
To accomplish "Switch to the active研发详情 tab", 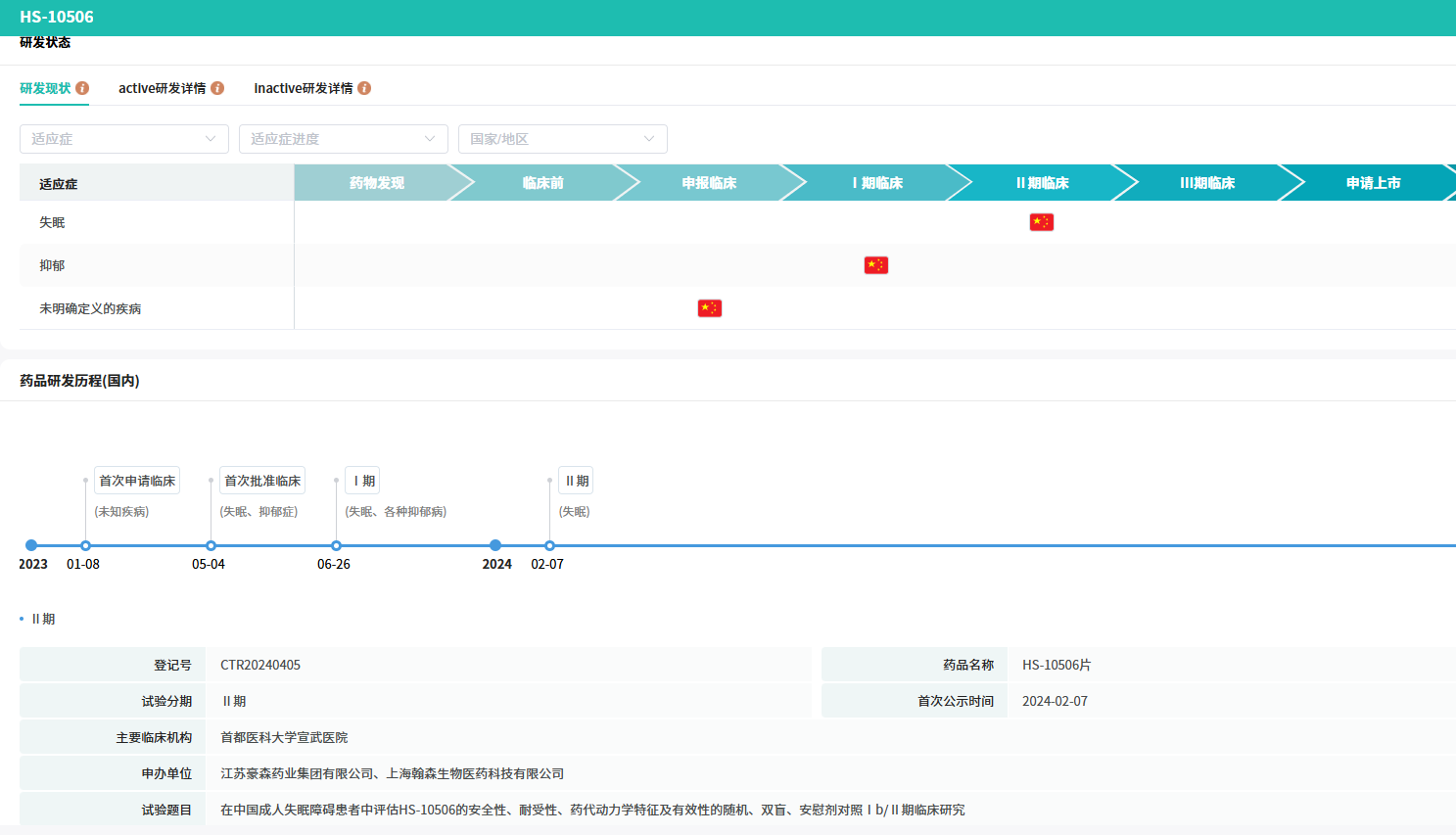I will [x=163, y=88].
